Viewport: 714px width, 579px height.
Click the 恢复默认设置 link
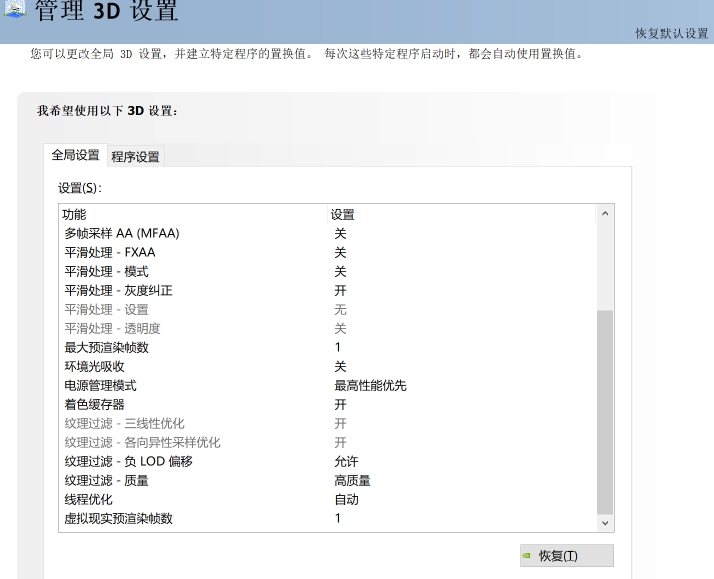672,34
